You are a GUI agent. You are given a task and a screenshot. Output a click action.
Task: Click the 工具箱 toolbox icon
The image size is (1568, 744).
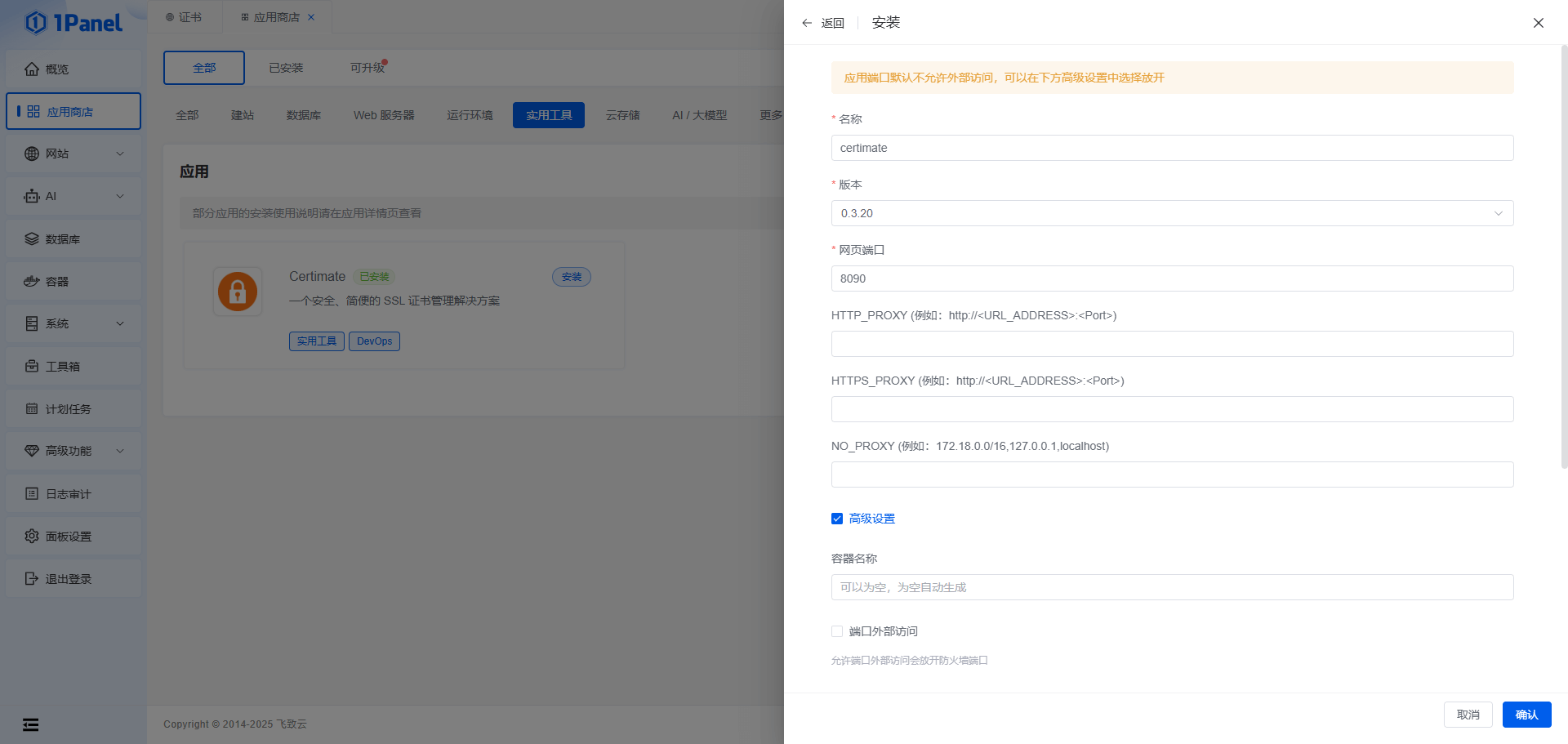[x=32, y=366]
